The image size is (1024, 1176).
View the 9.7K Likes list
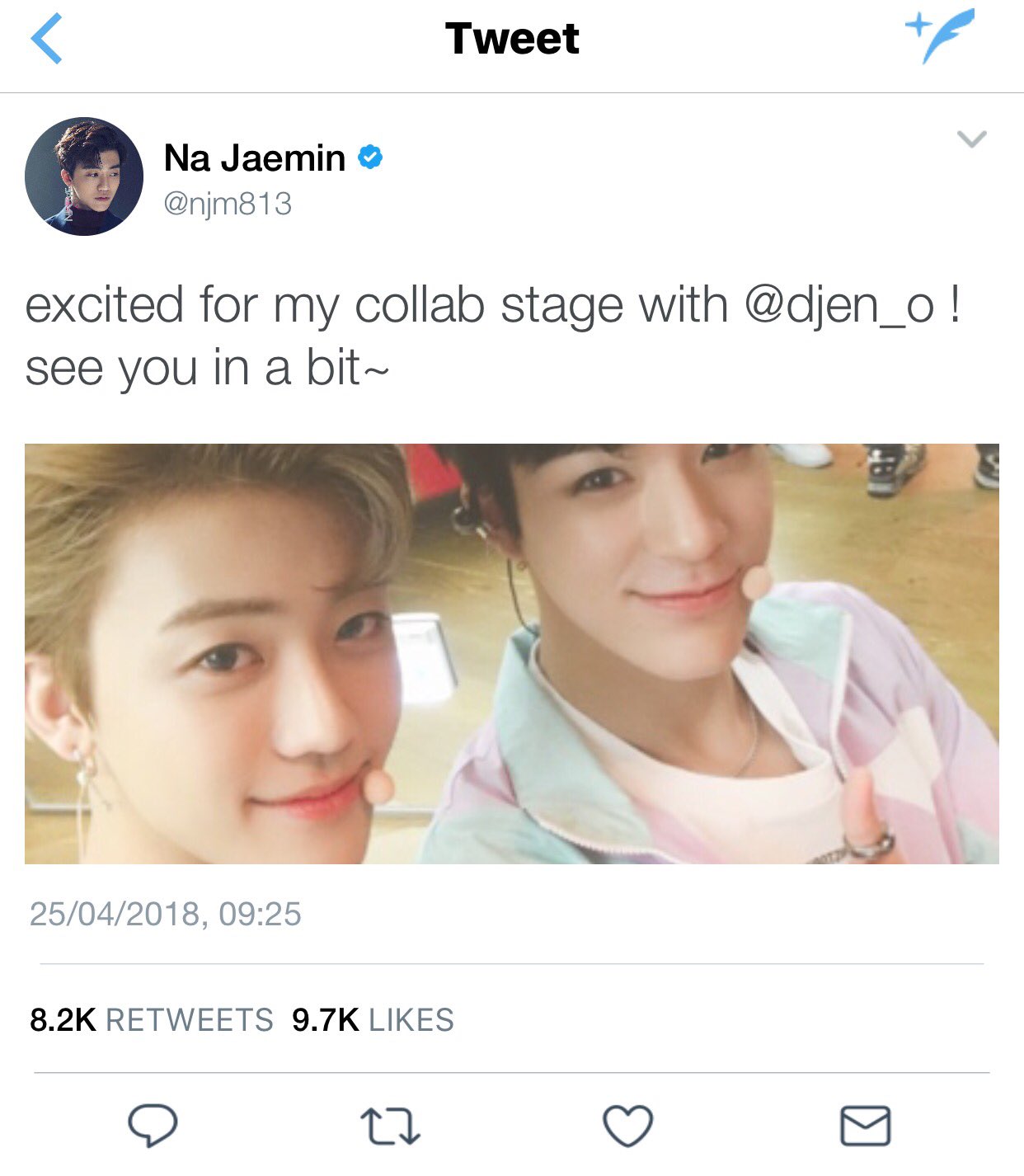click(x=373, y=1020)
